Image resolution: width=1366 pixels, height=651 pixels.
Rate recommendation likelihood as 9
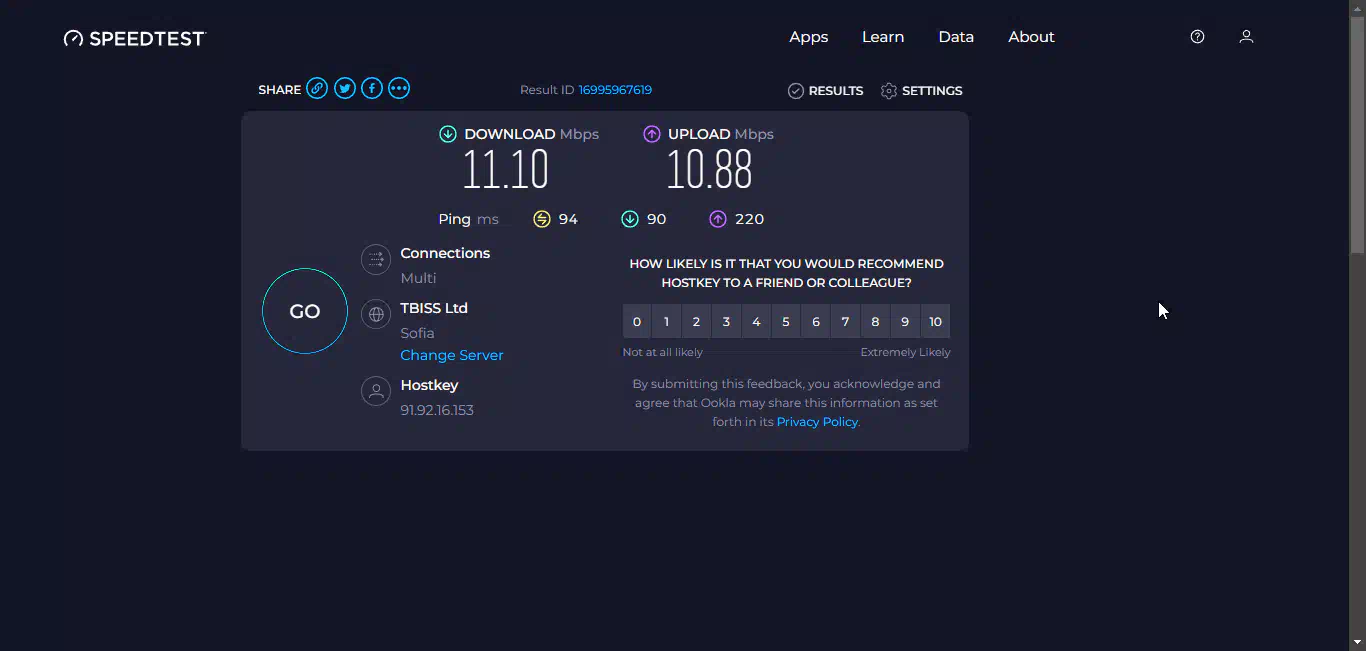pyautogui.click(x=905, y=322)
